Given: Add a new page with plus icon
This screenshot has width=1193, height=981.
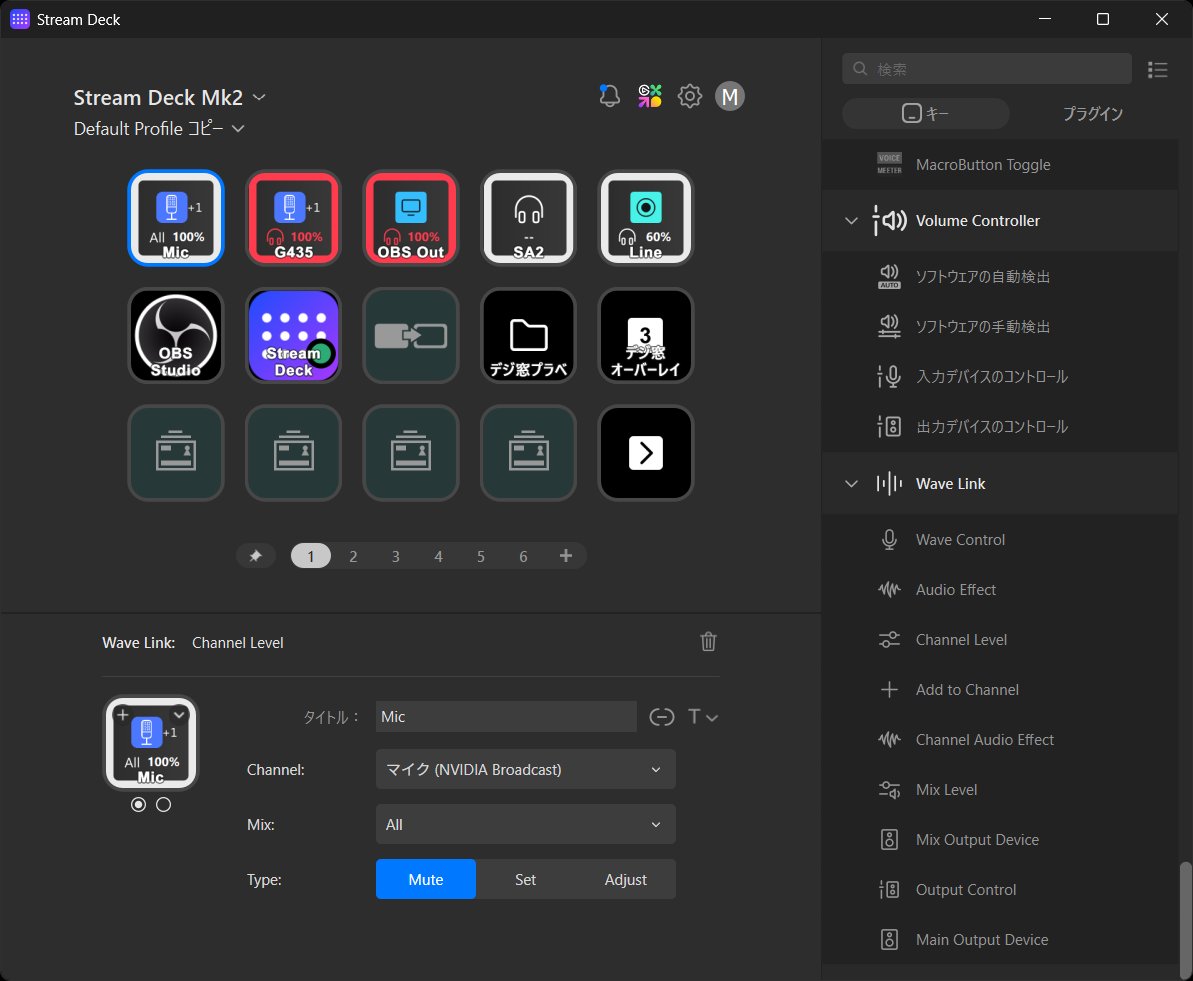Looking at the screenshot, I should [565, 556].
